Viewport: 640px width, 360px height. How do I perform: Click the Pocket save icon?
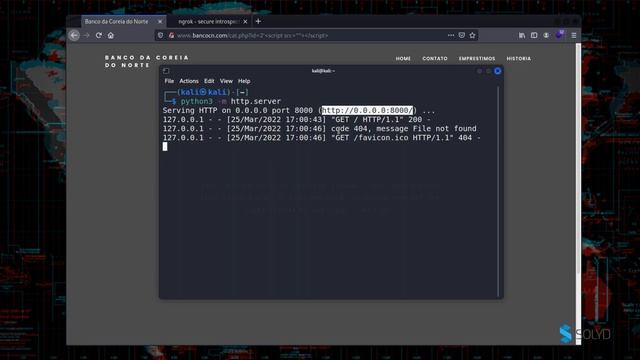pos(462,36)
